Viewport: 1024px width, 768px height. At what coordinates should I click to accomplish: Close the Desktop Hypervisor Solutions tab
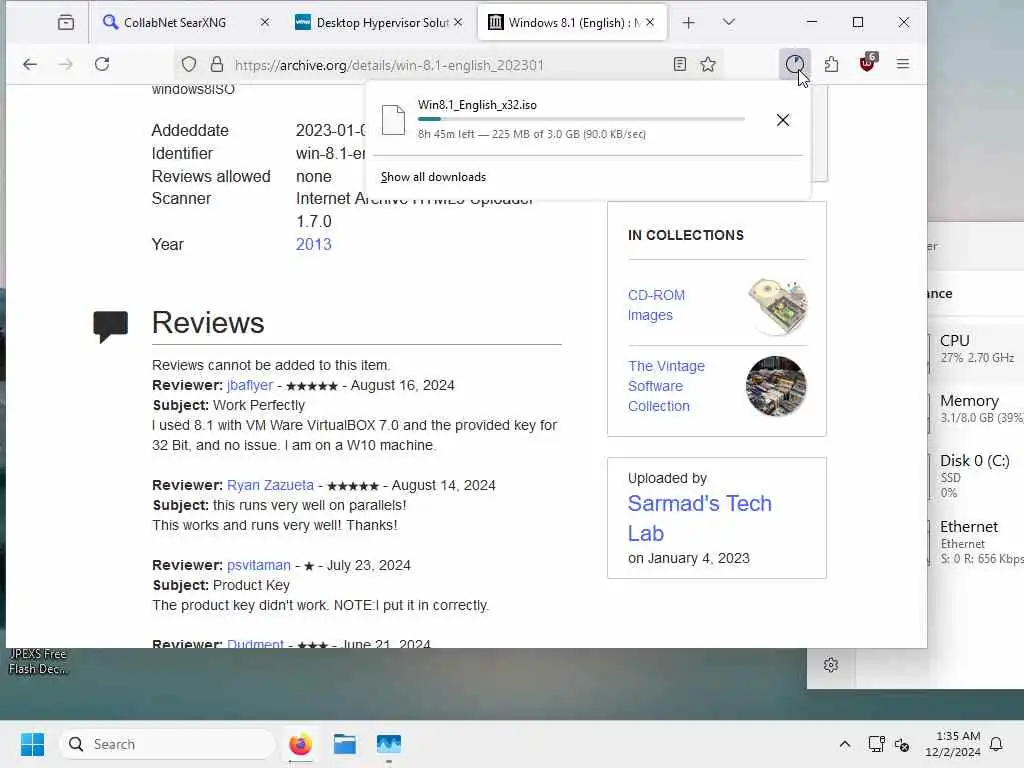point(458,22)
